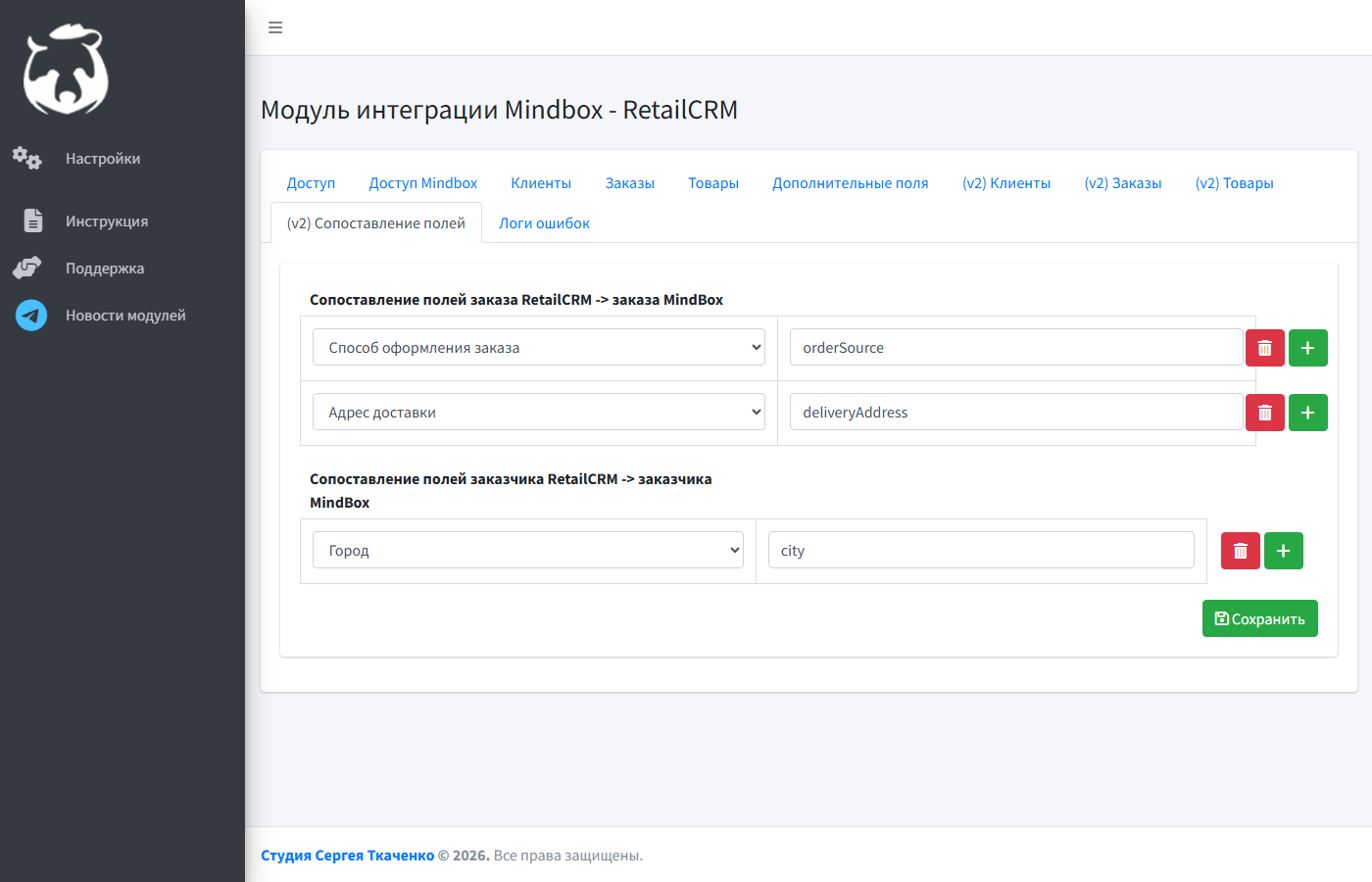Select the (v2) Сопоставление полей tab
Viewport: 1372px width, 882px height.
point(376,223)
